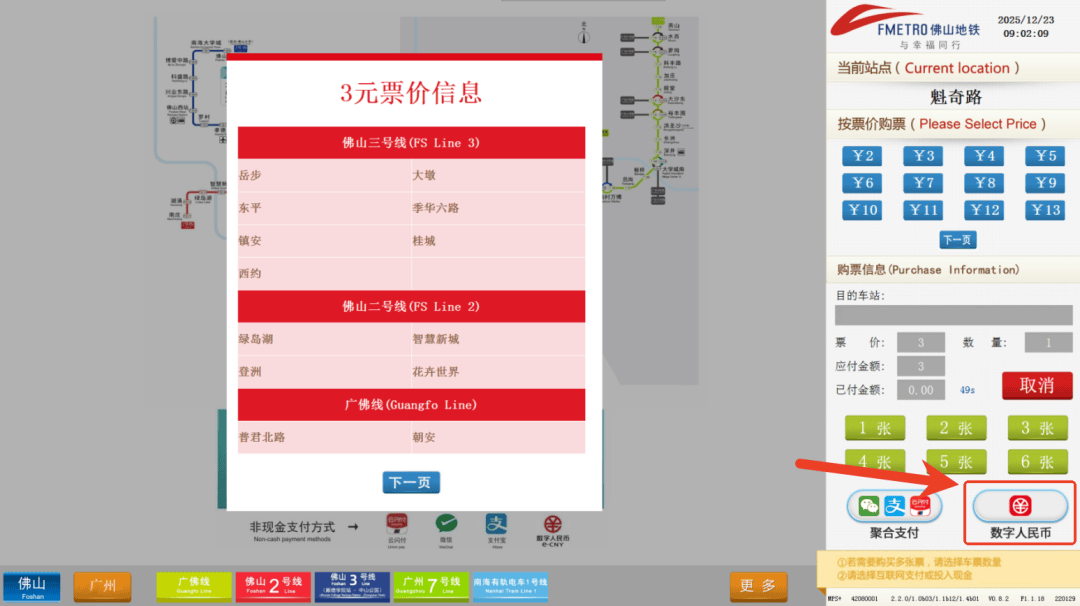Select station 登洲 in the list
The width and height of the screenshot is (1080, 606).
[324, 372]
